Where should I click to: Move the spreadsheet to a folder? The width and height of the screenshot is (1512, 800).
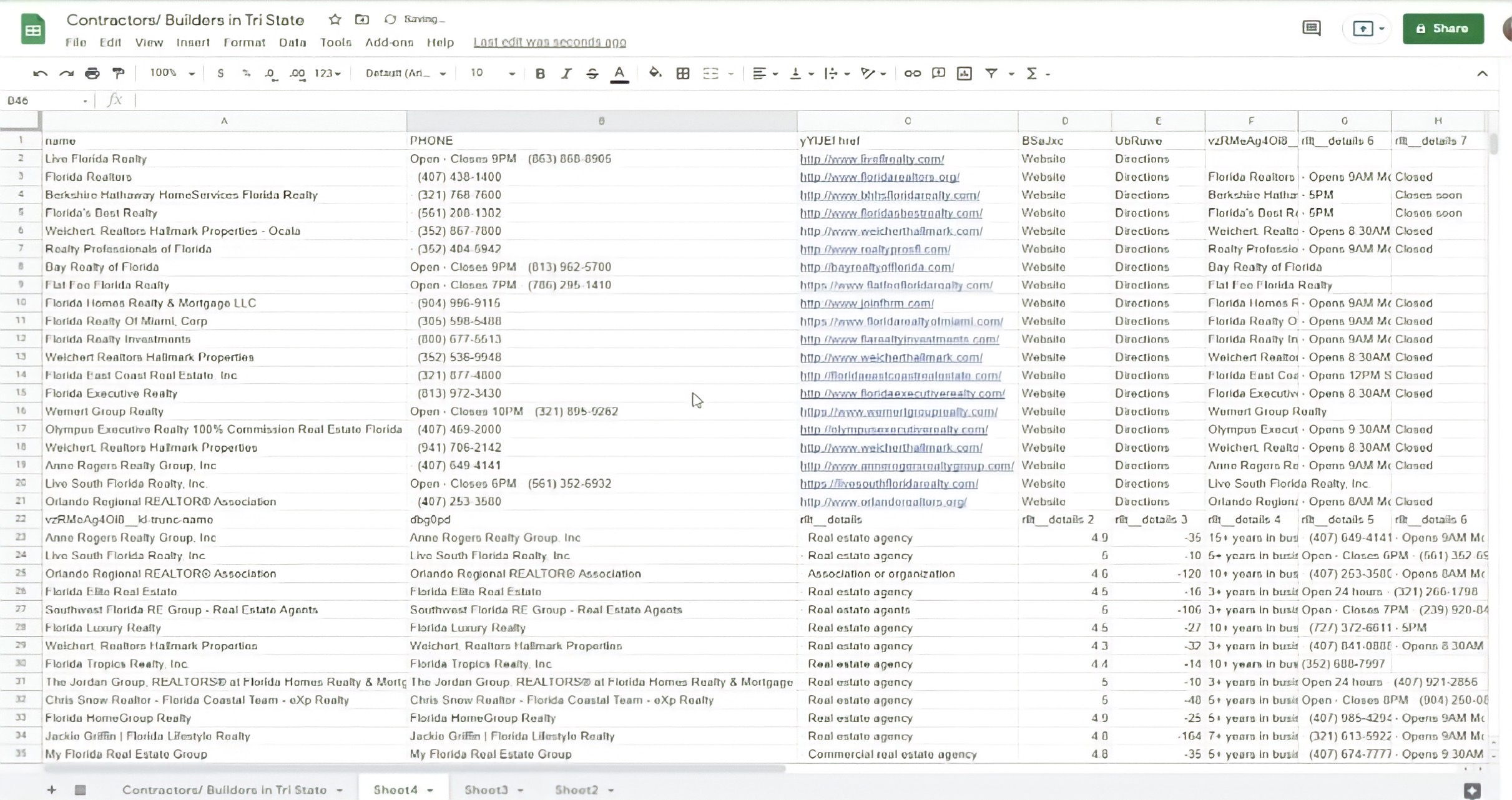click(361, 19)
